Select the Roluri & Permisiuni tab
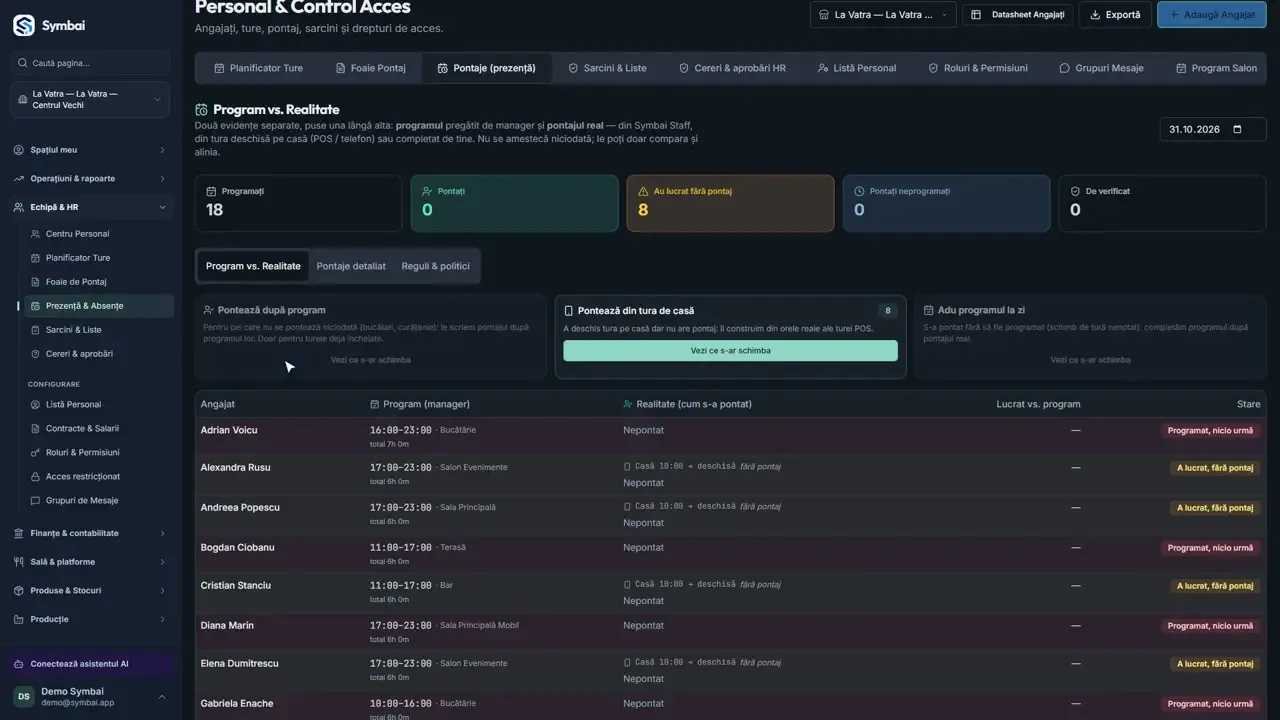Screen dimensions: 1280x720 pyautogui.click(x=977, y=68)
